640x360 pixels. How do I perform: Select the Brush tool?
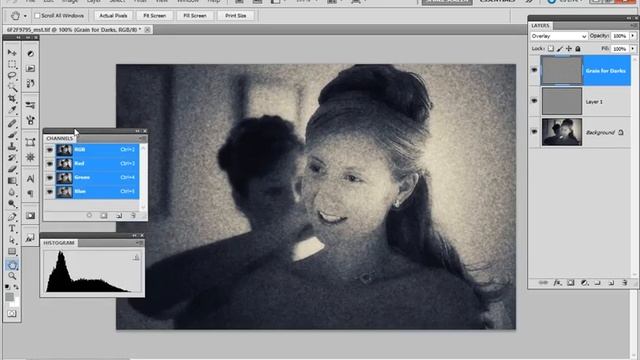tap(12, 134)
